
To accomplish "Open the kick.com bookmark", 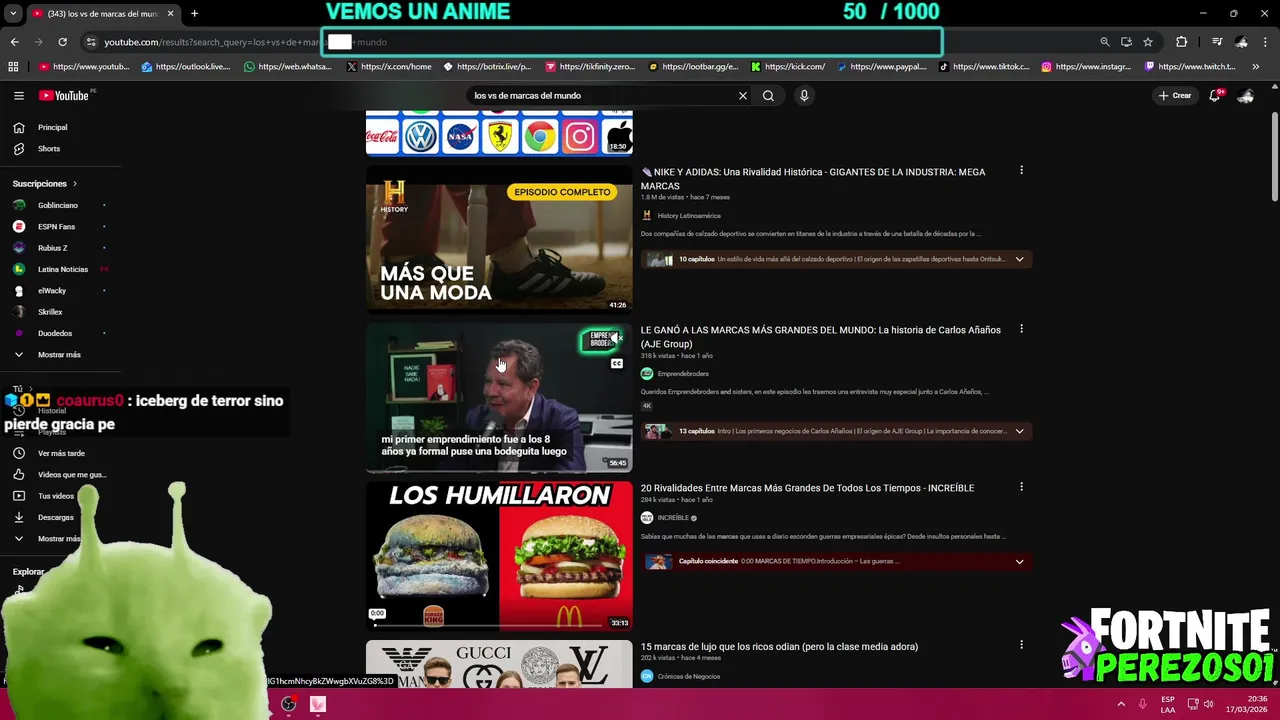I will point(788,67).
